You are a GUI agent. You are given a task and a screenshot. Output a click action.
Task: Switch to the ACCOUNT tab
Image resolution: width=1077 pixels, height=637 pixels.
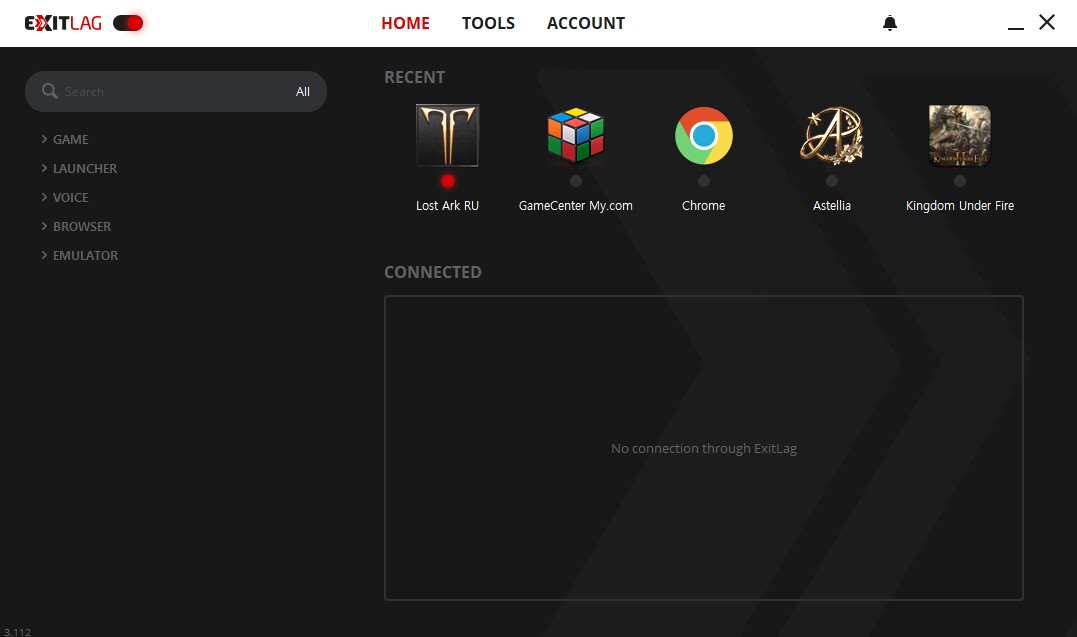[586, 23]
